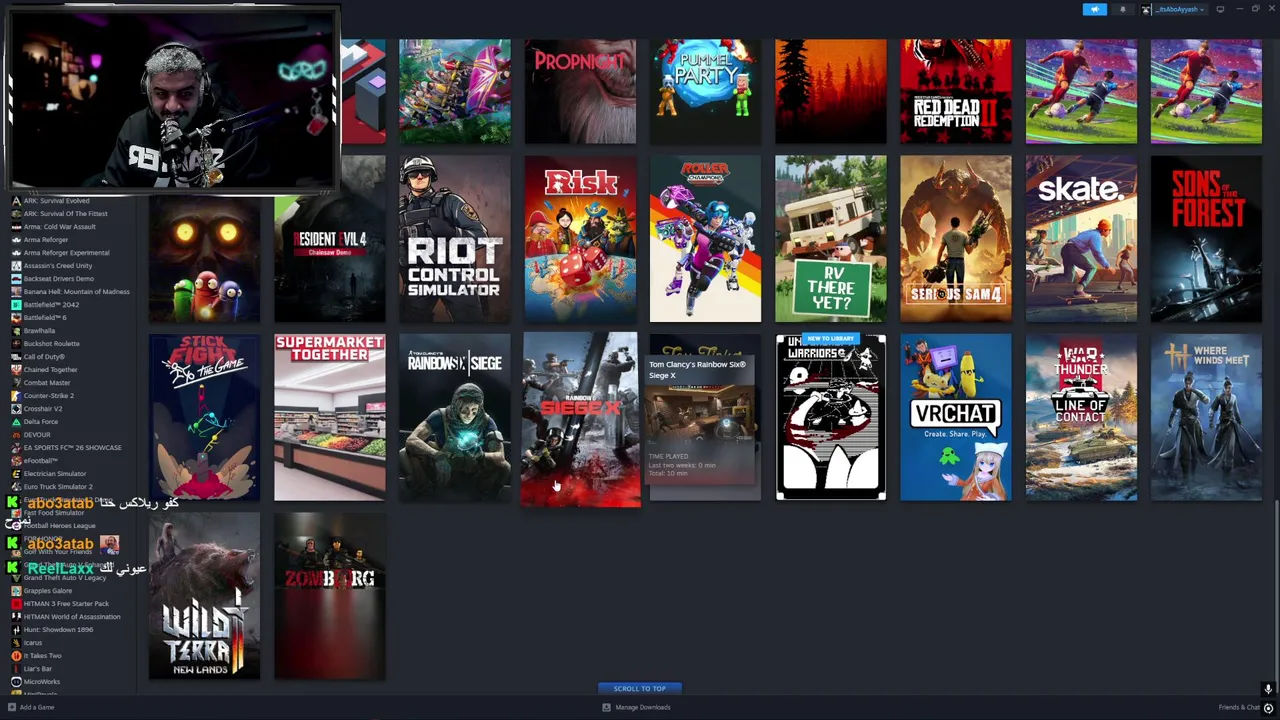Select Assassin's Creed Unity in sidebar
Image resolution: width=1280 pixels, height=720 pixels.
(58, 266)
